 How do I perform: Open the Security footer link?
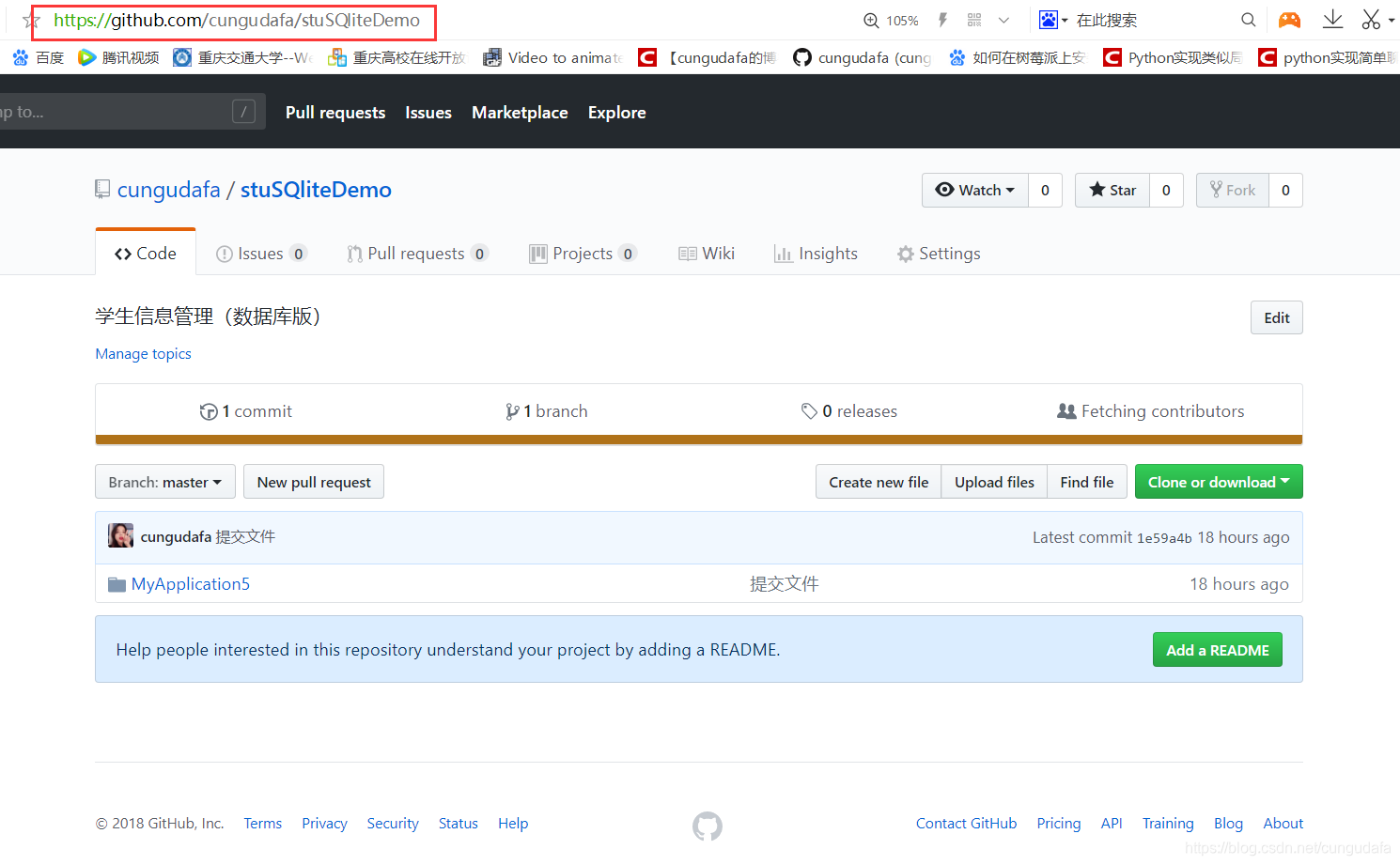click(x=393, y=824)
